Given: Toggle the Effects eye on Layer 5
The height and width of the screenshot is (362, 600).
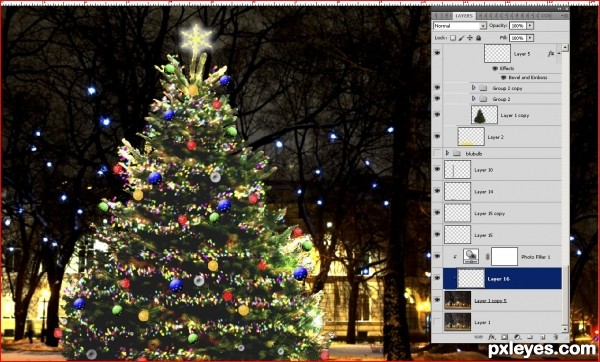Looking at the screenshot, I should point(495,68).
